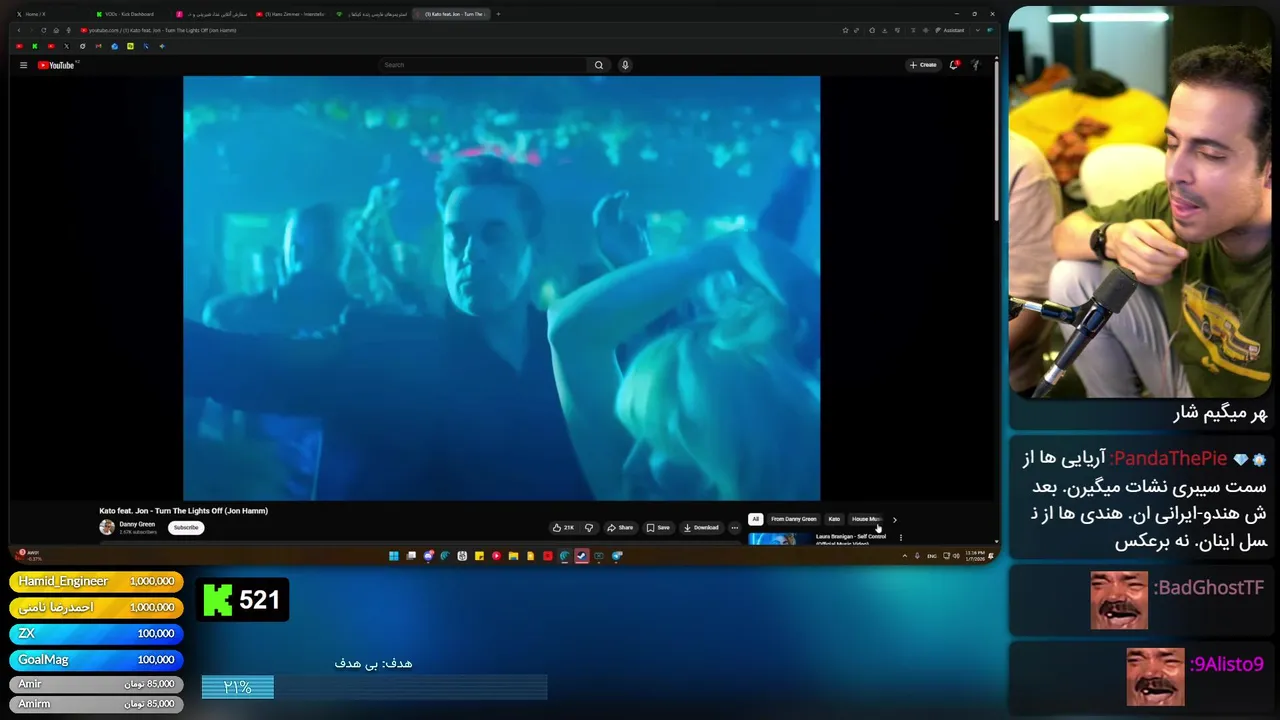Click the ZX 100,000 donor row

coord(96,633)
